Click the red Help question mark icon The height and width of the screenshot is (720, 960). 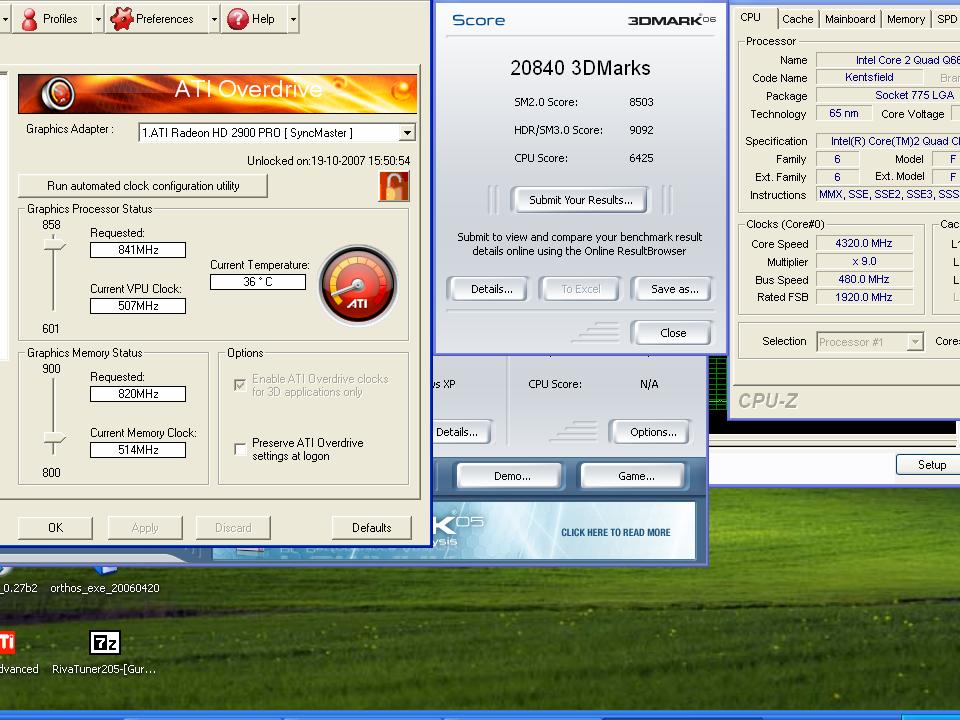click(x=238, y=19)
